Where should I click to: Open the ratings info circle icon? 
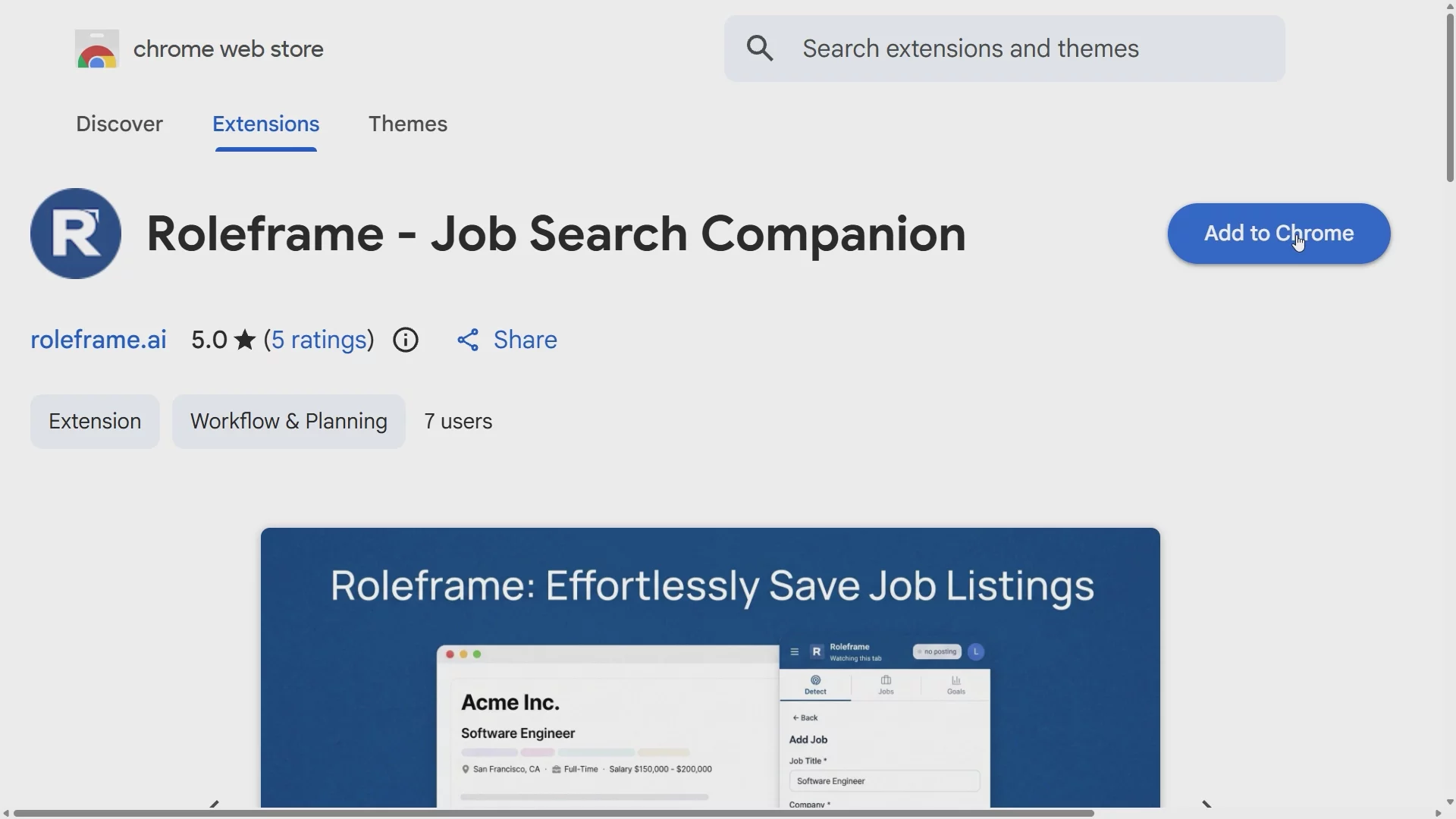(406, 340)
